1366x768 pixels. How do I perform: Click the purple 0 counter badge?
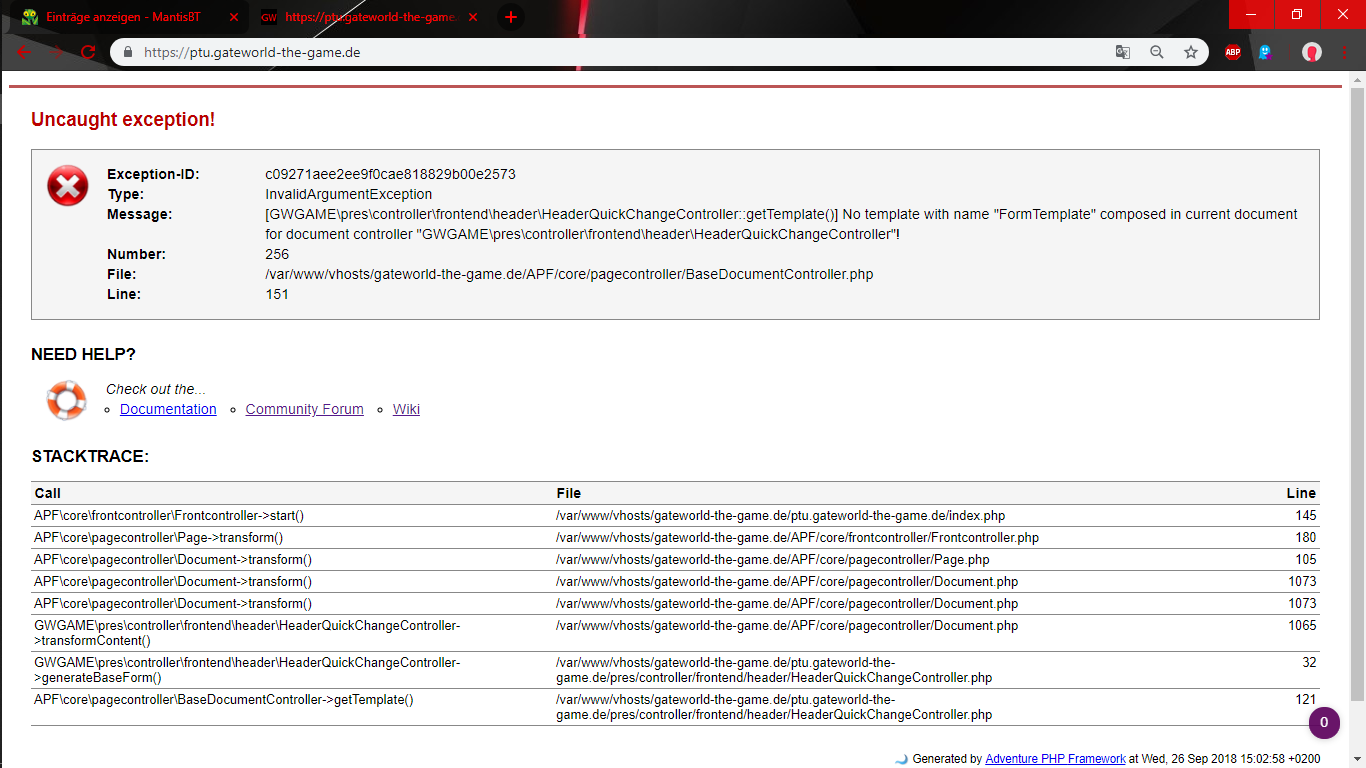click(x=1324, y=723)
